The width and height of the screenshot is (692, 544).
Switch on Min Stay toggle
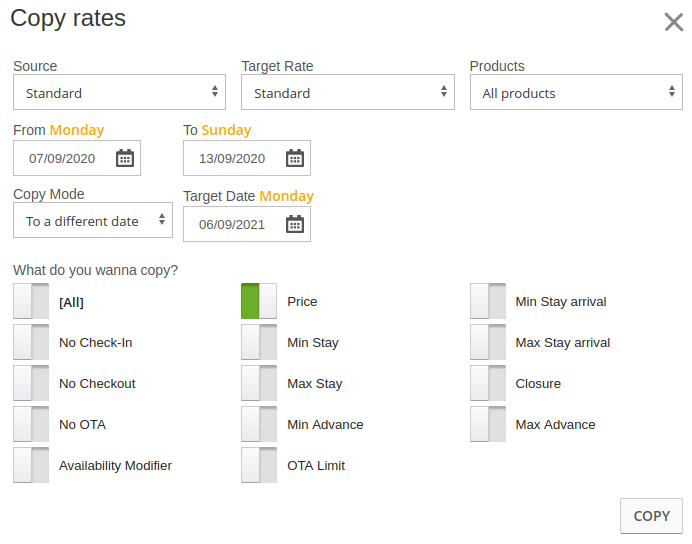(x=259, y=342)
